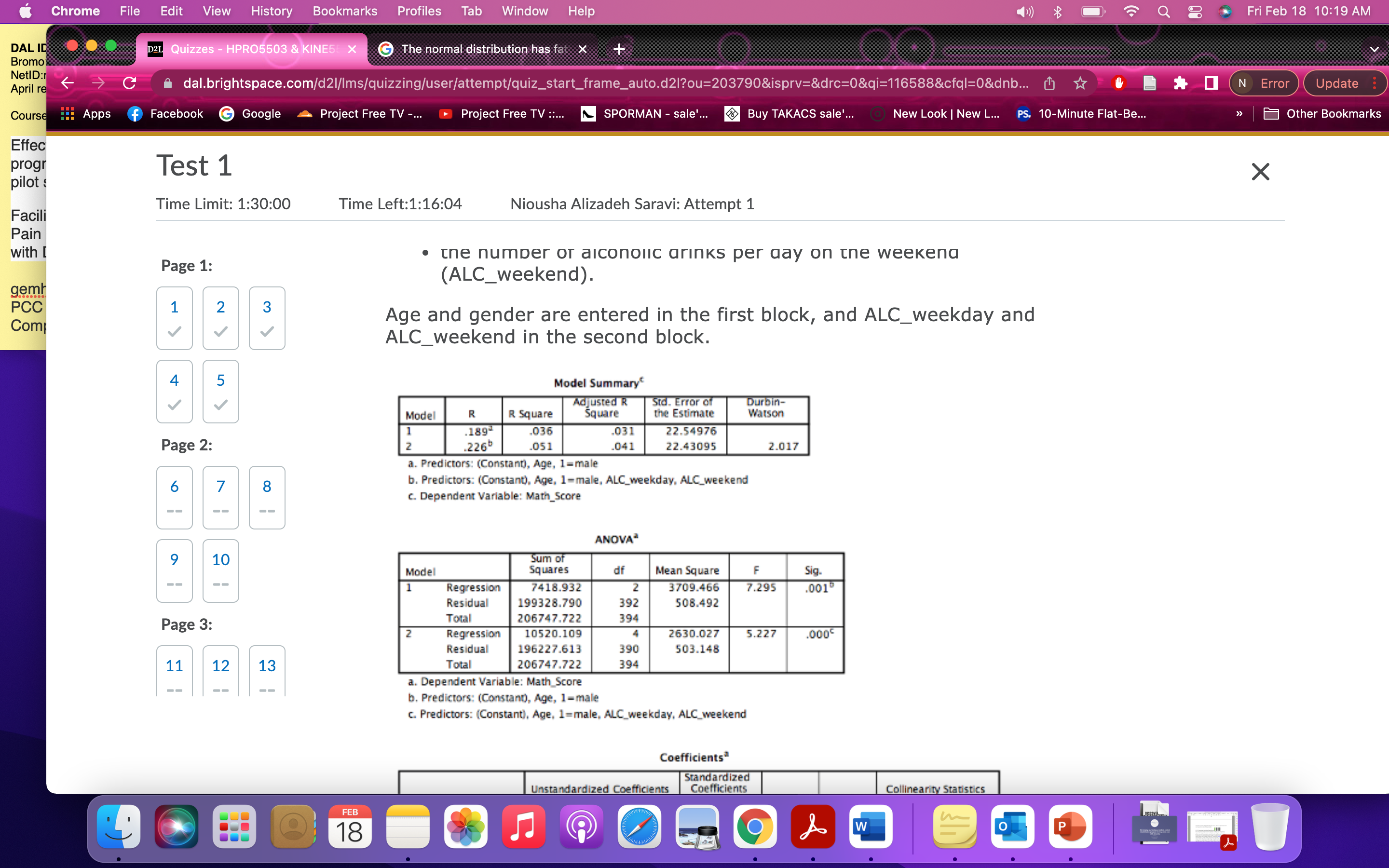Click the checkmark under question 3
1389x868 pixels.
click(266, 331)
